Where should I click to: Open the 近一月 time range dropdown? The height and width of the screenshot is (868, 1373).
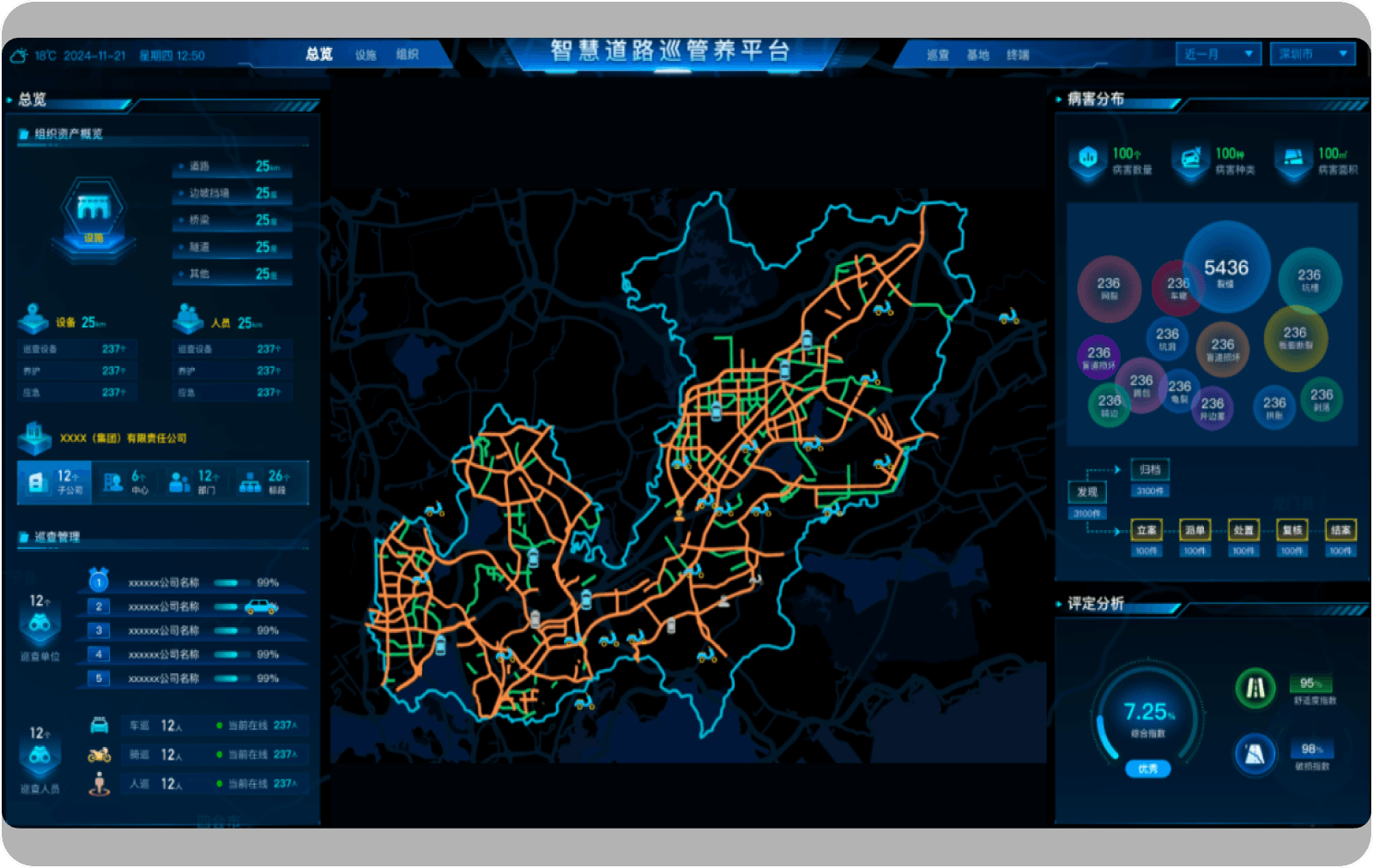(x=1218, y=54)
